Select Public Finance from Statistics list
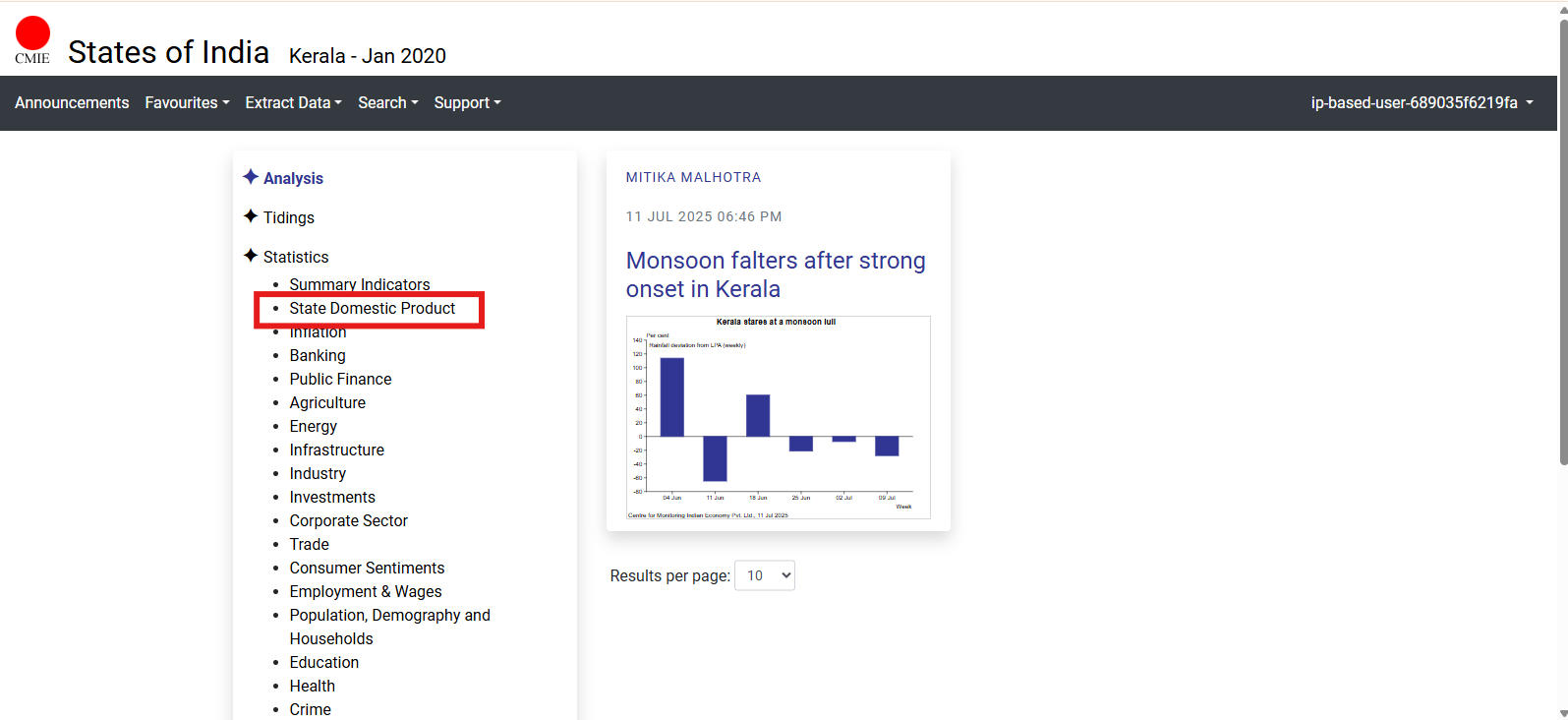Image resolution: width=1568 pixels, height=720 pixels. pyautogui.click(x=340, y=379)
